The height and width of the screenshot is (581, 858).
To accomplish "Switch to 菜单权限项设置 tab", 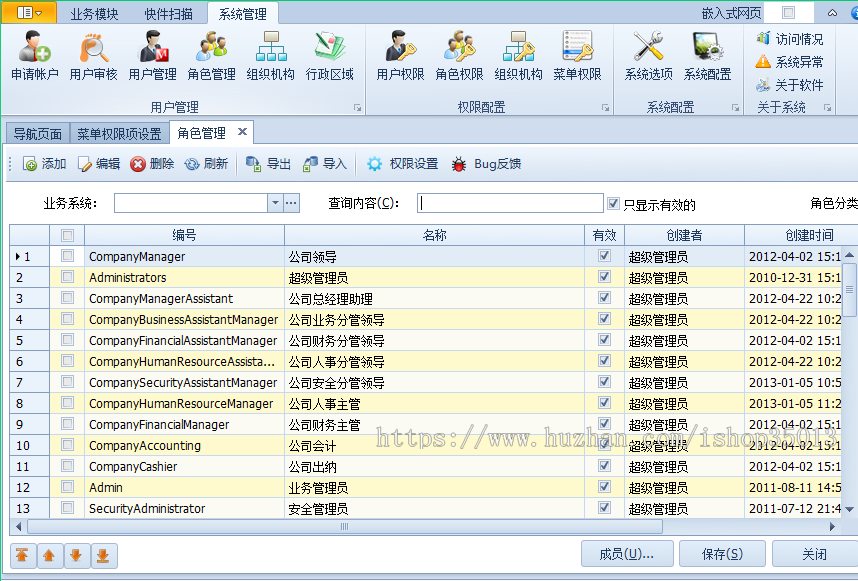I will point(119,133).
